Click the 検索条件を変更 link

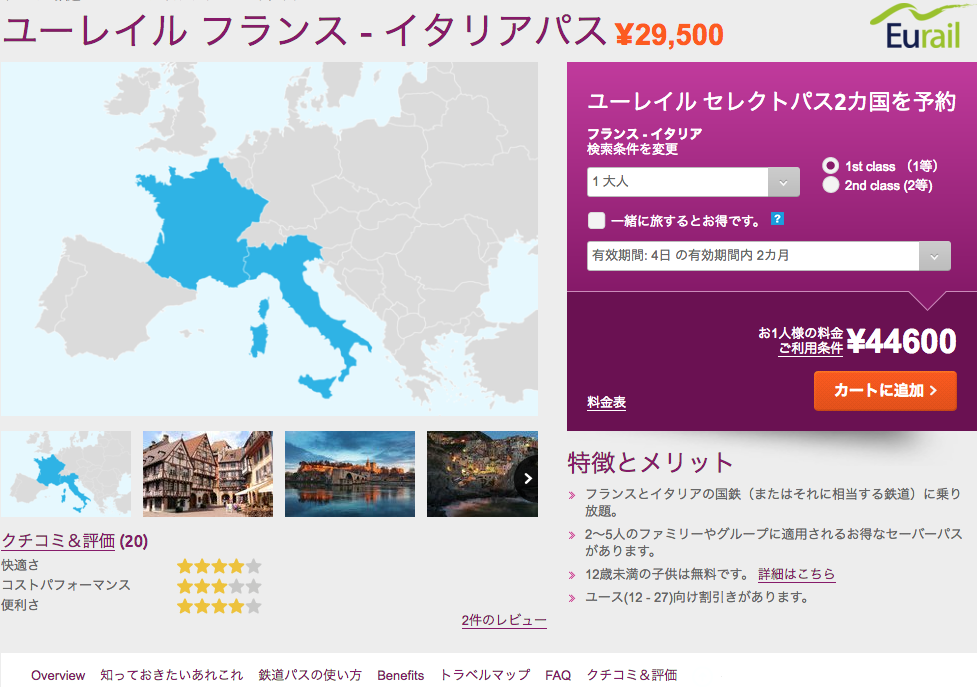(x=632, y=149)
